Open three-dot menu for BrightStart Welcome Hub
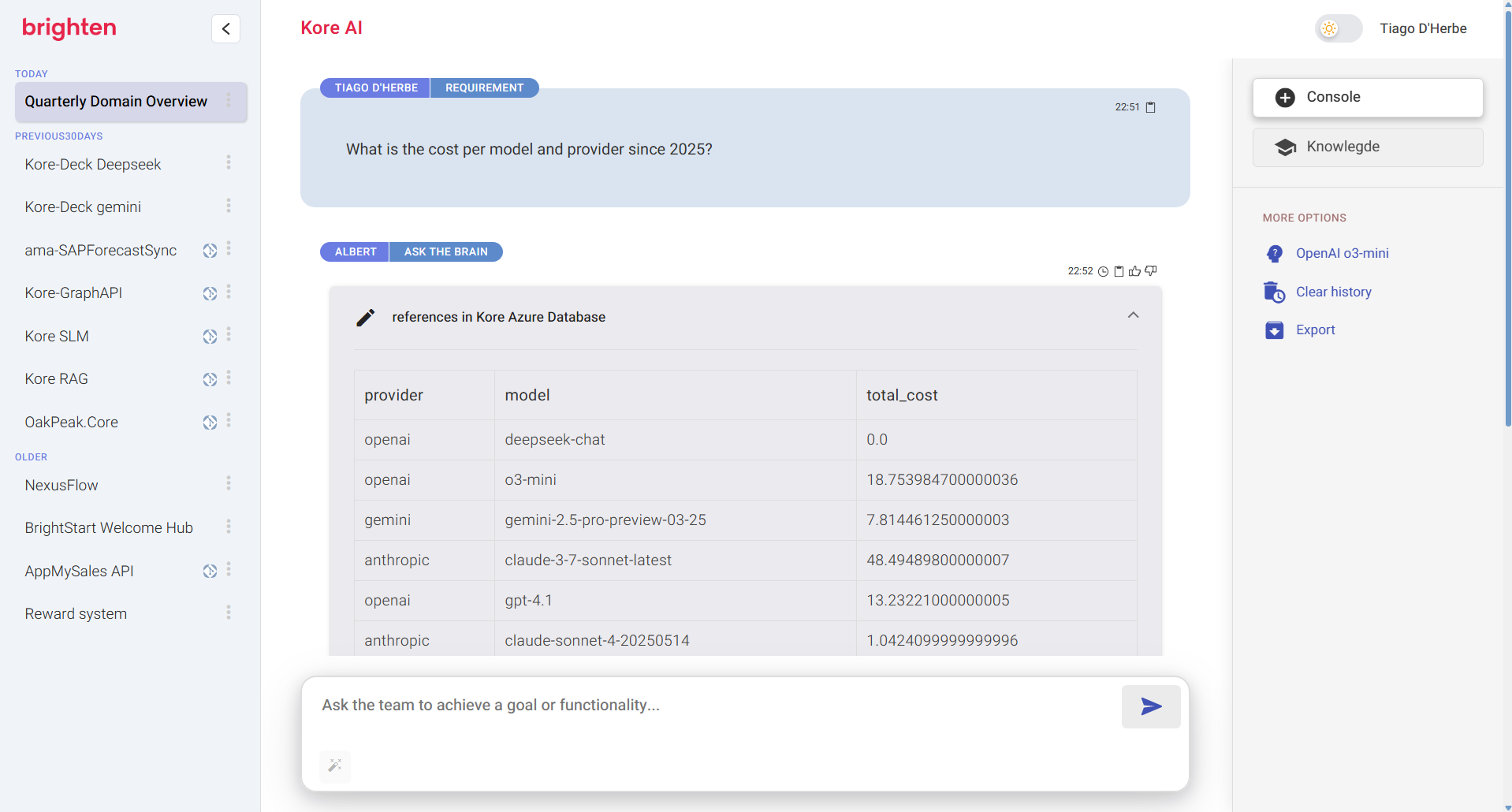The image size is (1512, 812). coord(229,527)
